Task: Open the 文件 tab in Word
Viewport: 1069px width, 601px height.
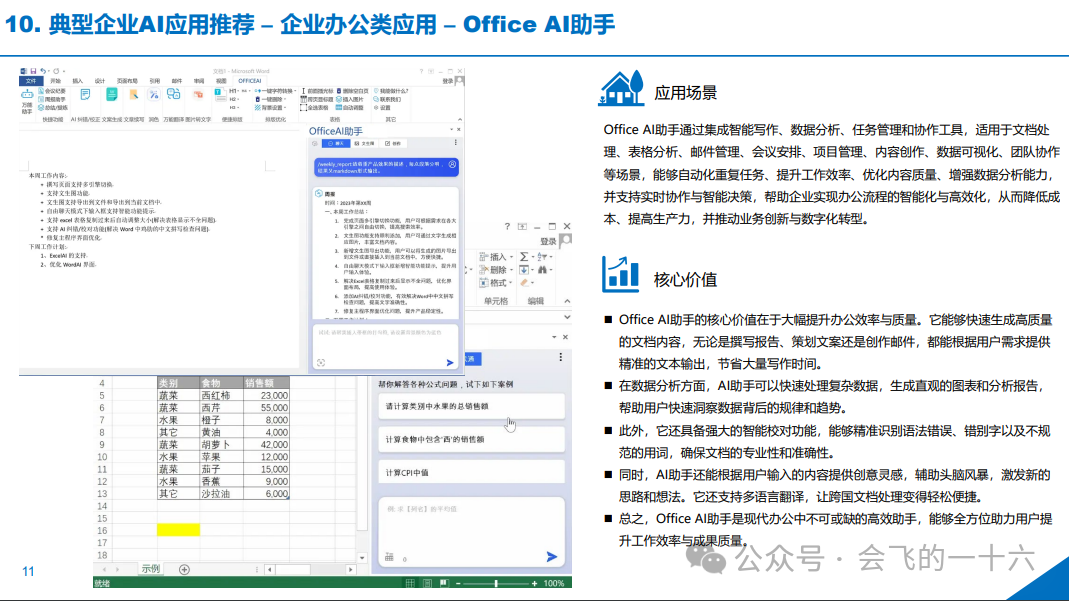Action: [x=31, y=80]
